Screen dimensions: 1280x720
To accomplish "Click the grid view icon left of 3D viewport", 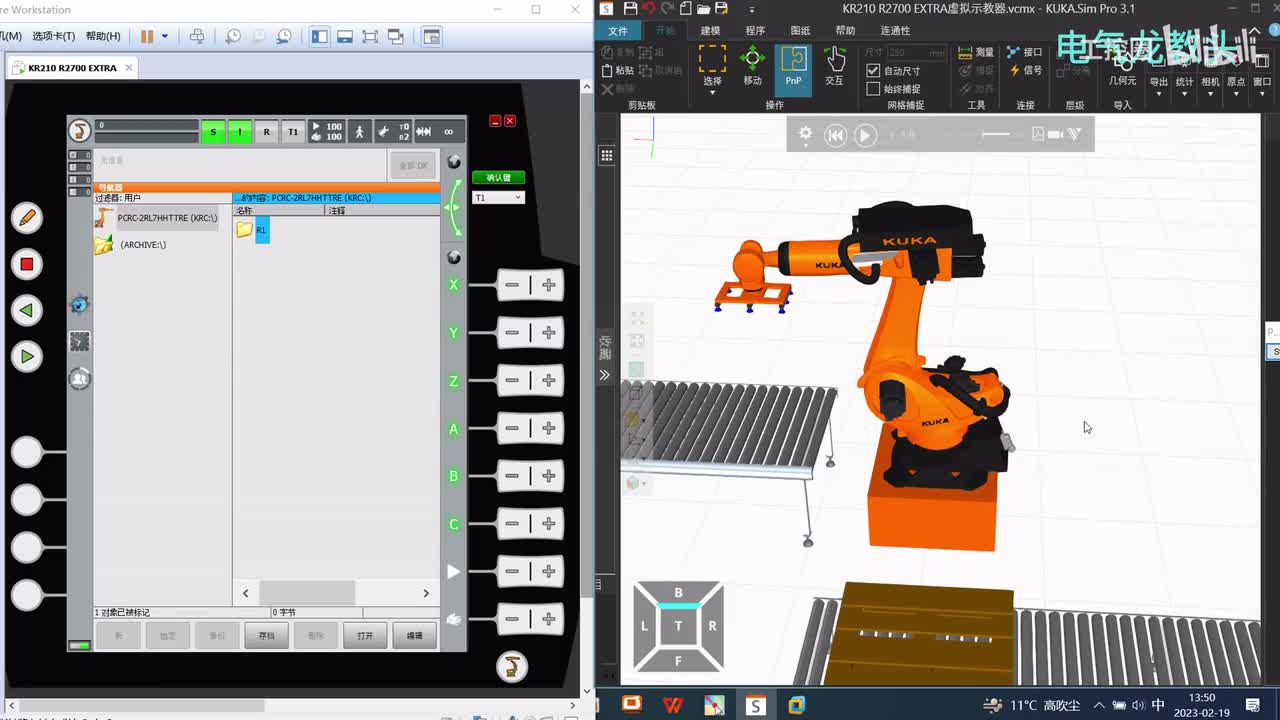I will click(x=607, y=155).
